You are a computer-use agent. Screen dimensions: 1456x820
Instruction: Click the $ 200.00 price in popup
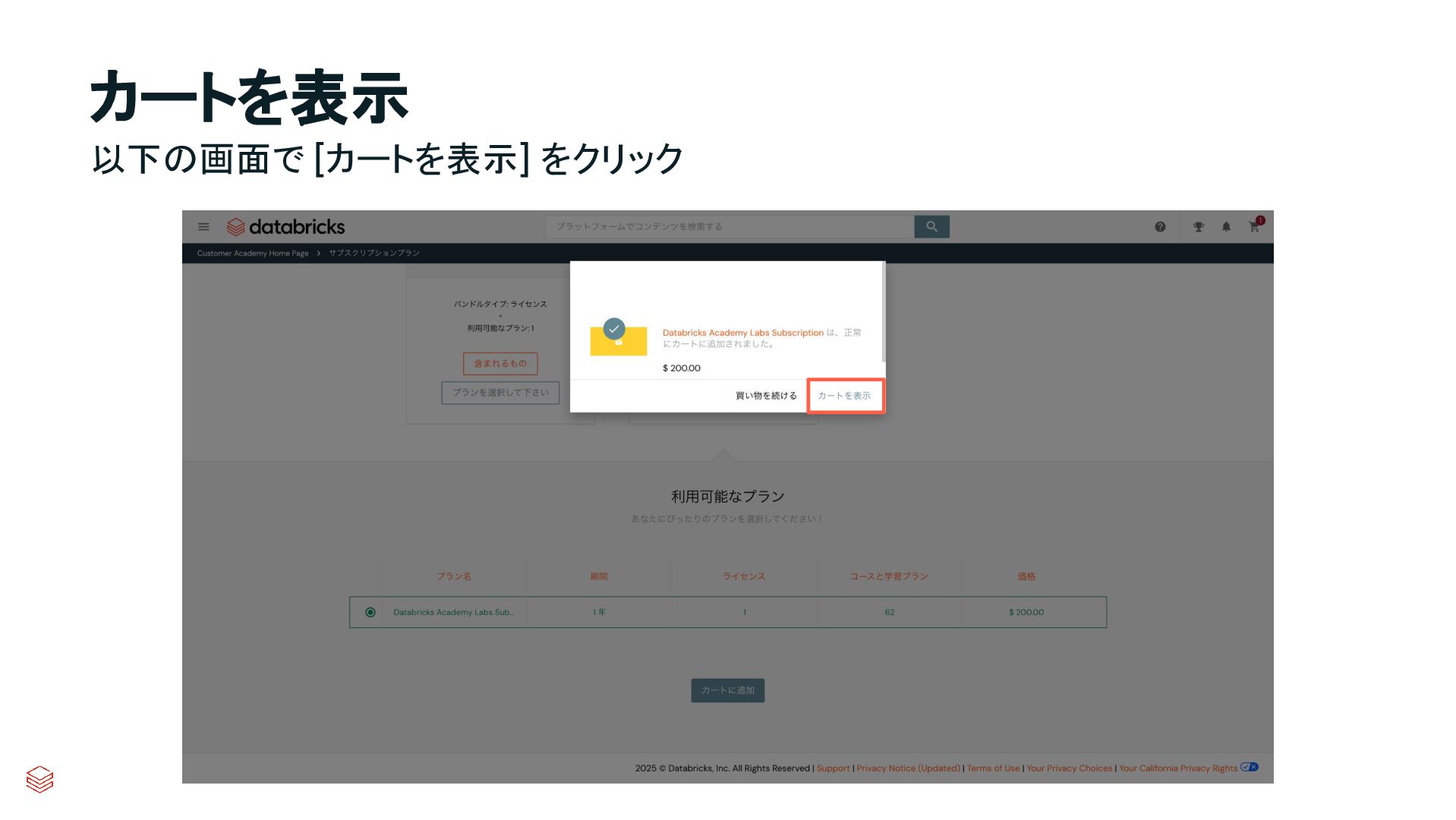[x=682, y=368]
